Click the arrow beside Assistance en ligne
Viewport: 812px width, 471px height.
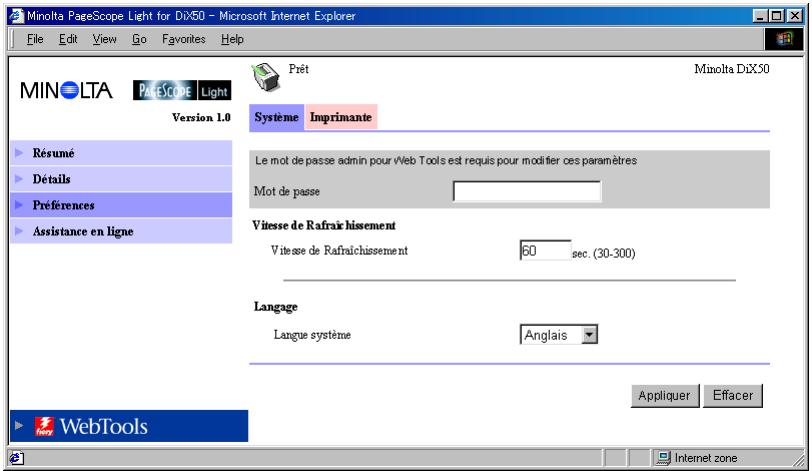20,231
